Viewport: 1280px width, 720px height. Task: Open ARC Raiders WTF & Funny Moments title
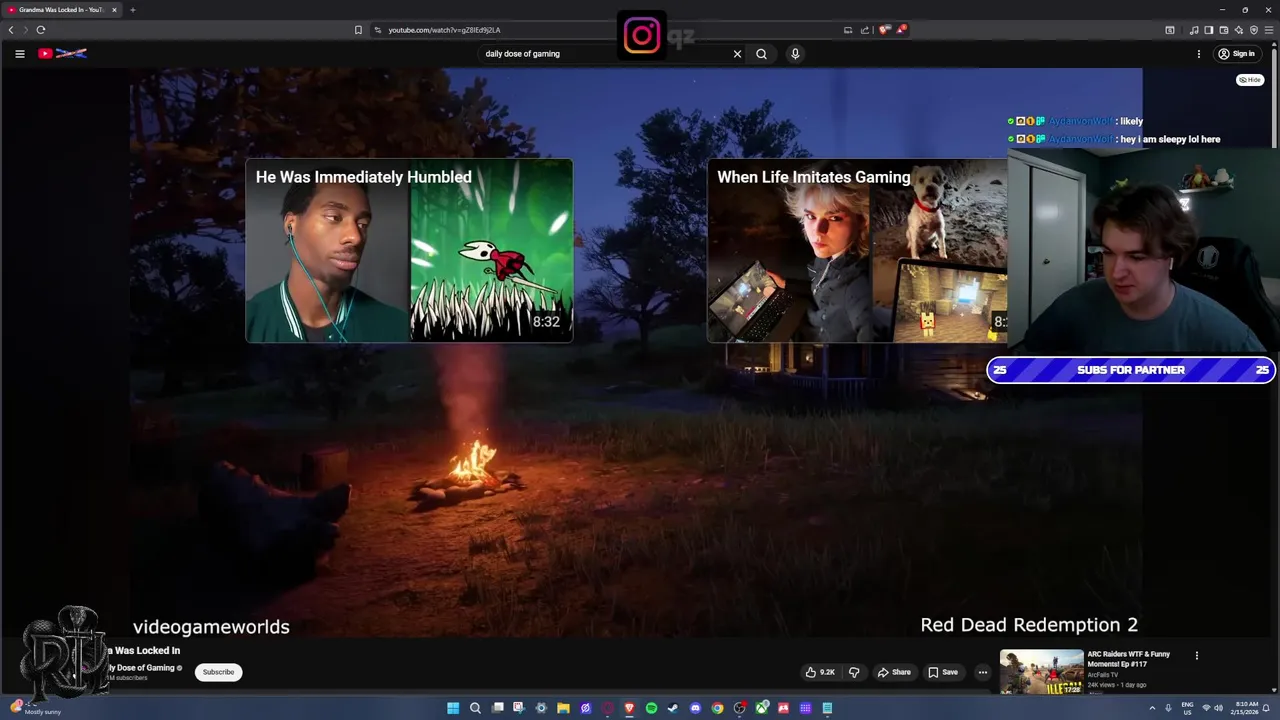[1129, 659]
